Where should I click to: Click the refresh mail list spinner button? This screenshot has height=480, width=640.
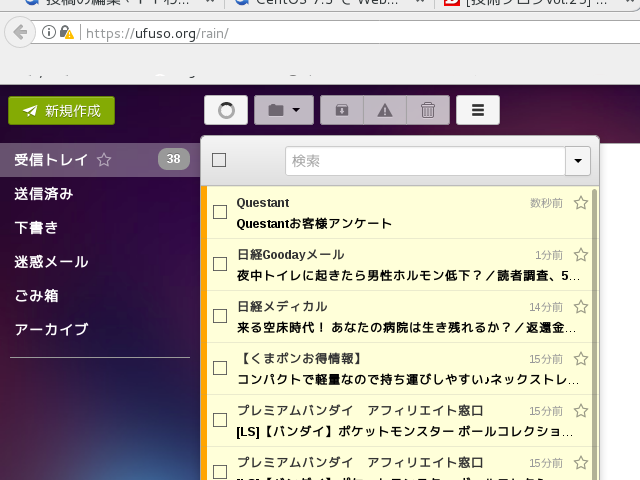226,110
